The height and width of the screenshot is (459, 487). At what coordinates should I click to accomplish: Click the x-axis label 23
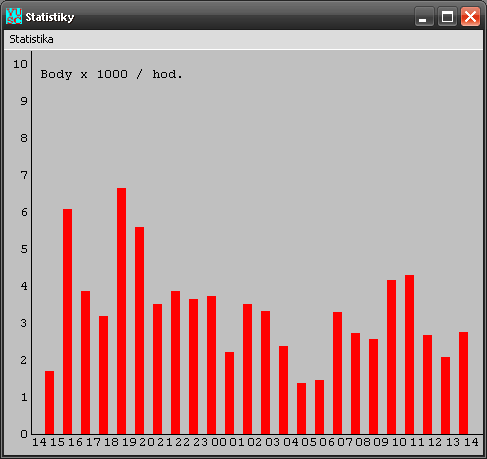(x=200, y=442)
